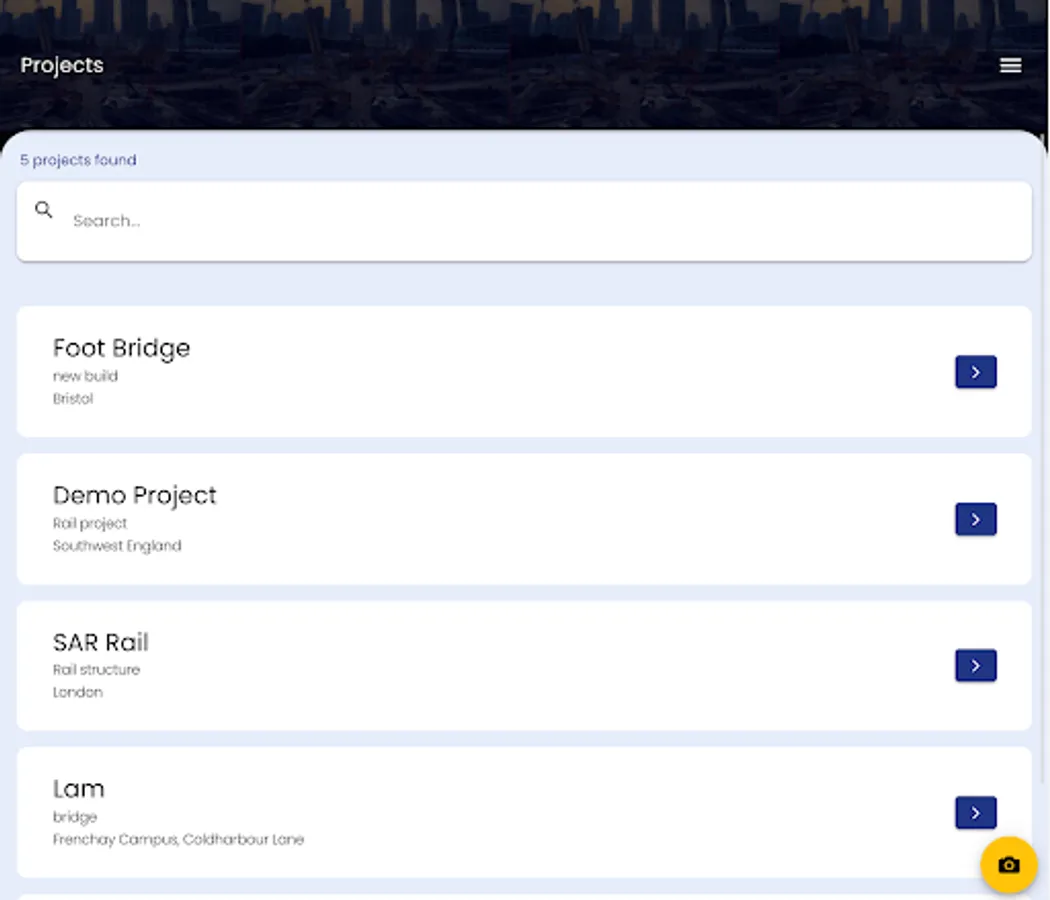This screenshot has width=1050, height=900.
Task: Click the Bristol location text
Action: click(x=73, y=399)
